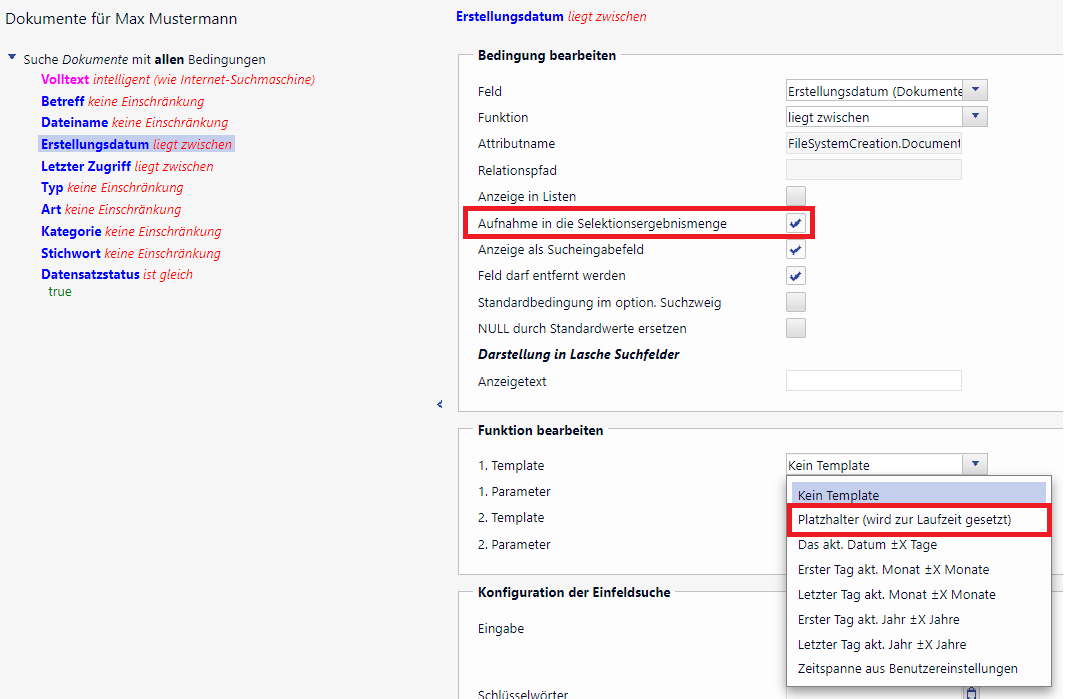Enable the 'Anzeige in Listen' checkbox
1065x699 pixels.
tap(796, 196)
